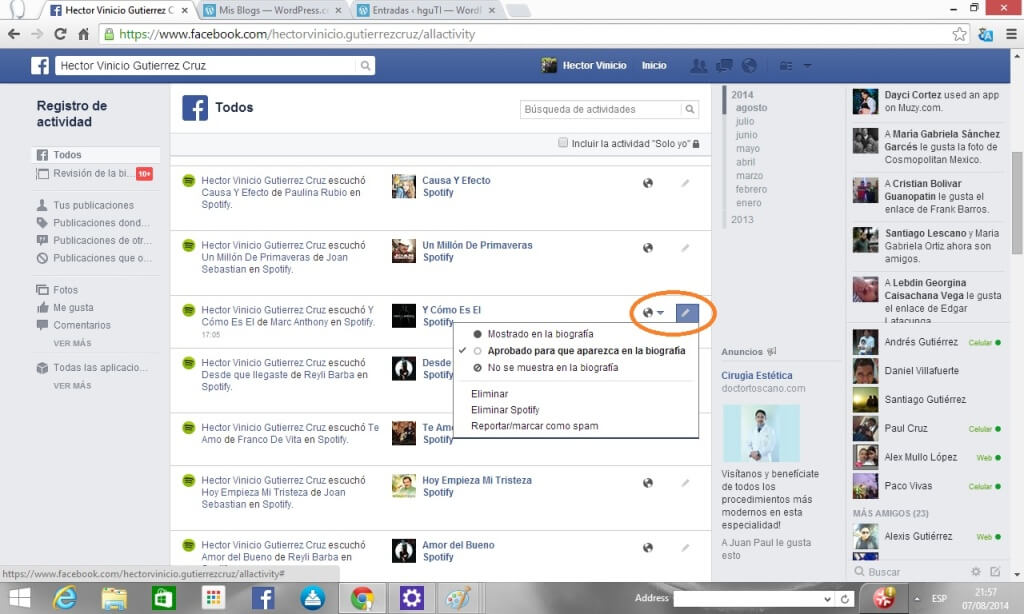Open chat with Andrés Gutiérrez

tap(928, 342)
